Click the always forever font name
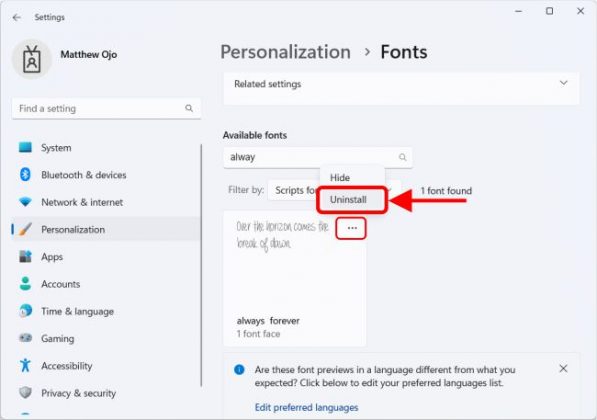The height and width of the screenshot is (420, 597). [x=268, y=321]
